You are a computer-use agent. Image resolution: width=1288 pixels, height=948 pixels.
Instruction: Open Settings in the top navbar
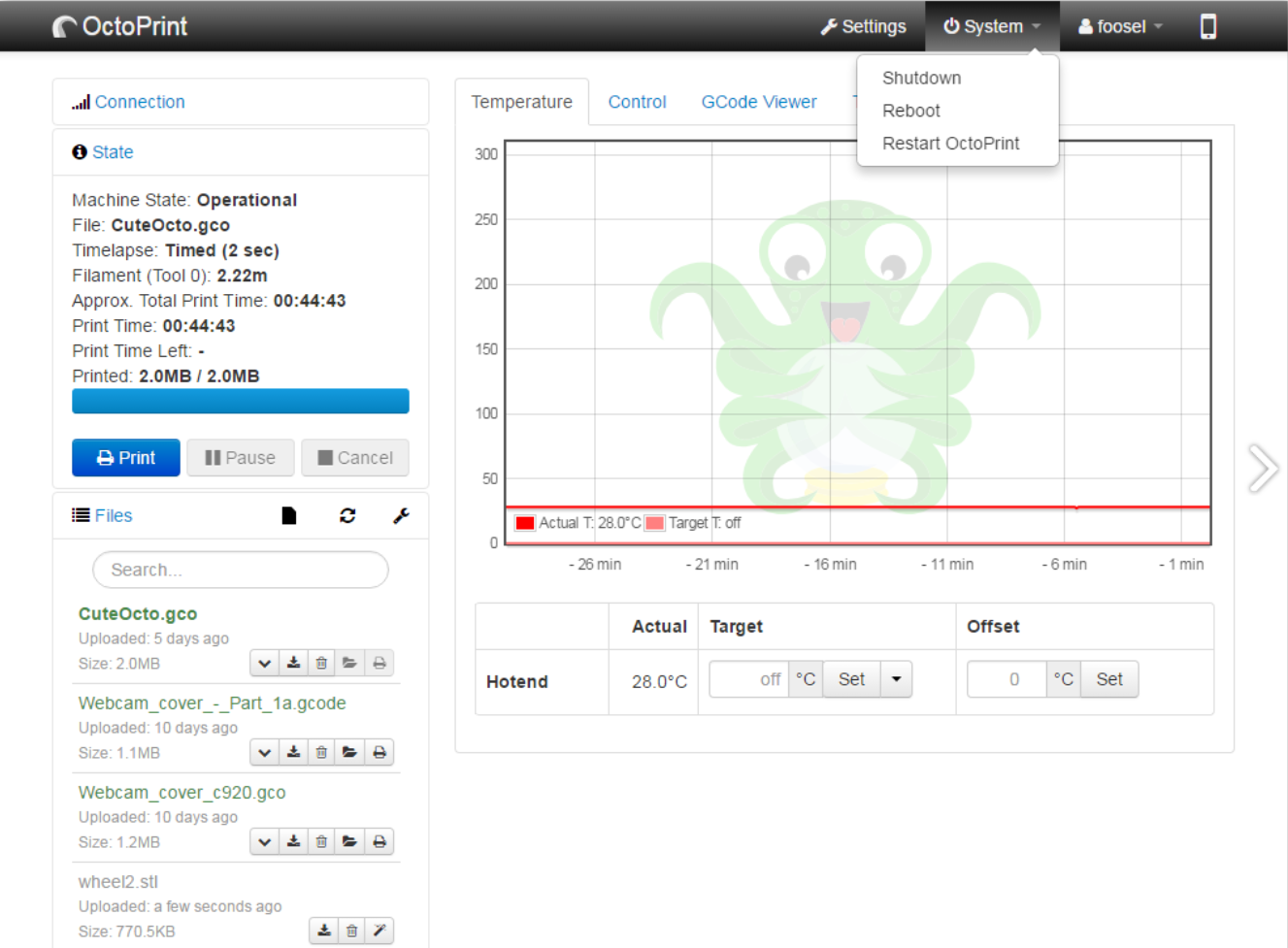(863, 26)
